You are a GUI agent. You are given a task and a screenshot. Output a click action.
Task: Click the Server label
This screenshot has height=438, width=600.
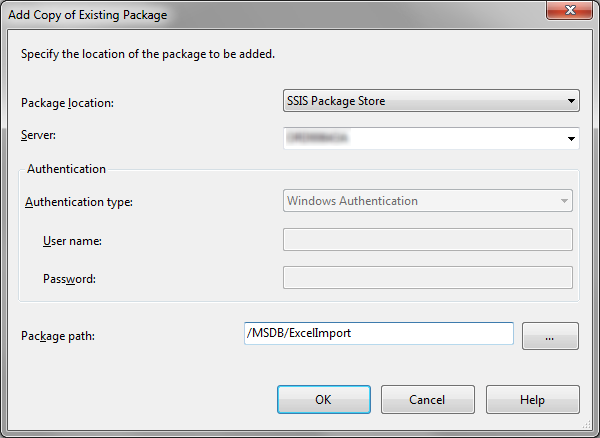[x=38, y=135]
